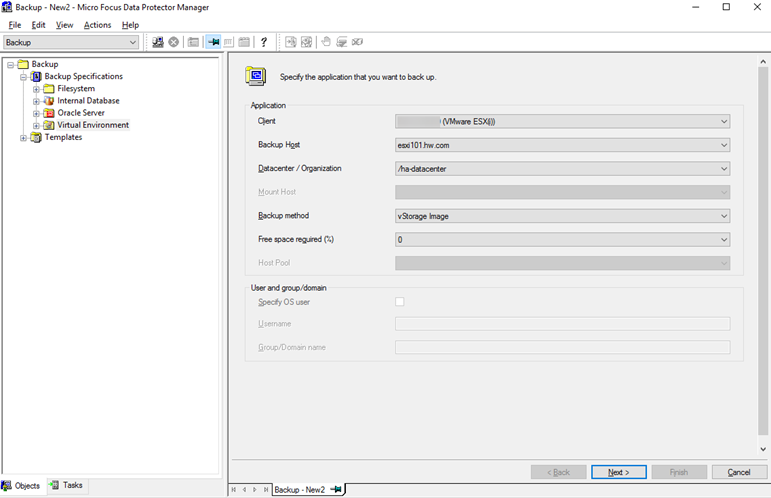The width and height of the screenshot is (771, 498).
Task: Click the greyed stacked-layers toolbar icon
Action: click(342, 42)
